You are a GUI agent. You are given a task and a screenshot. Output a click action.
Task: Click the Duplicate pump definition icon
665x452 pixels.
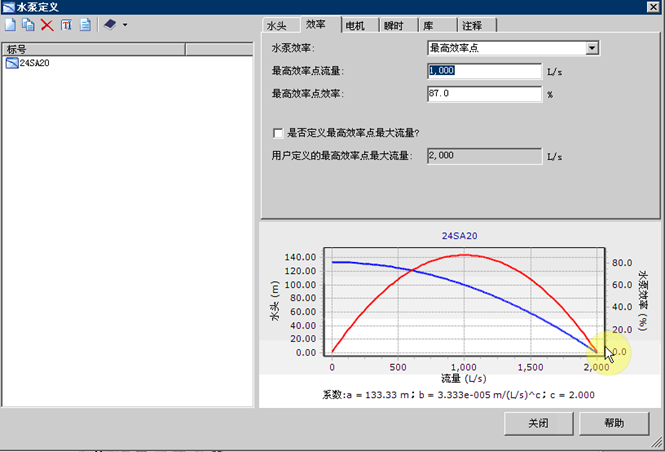pos(28,24)
